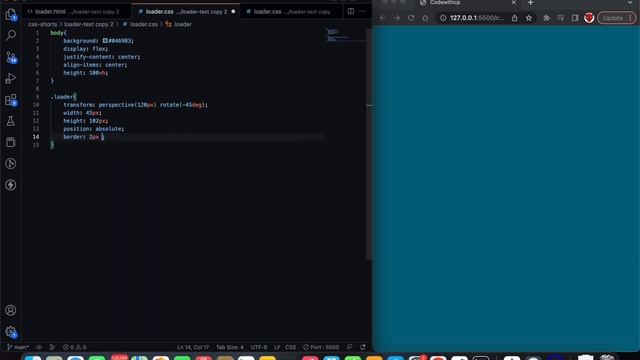The width and height of the screenshot is (640, 360).
Task: Click the 127.0.0.1:5500 address bar
Action: click(x=476, y=18)
